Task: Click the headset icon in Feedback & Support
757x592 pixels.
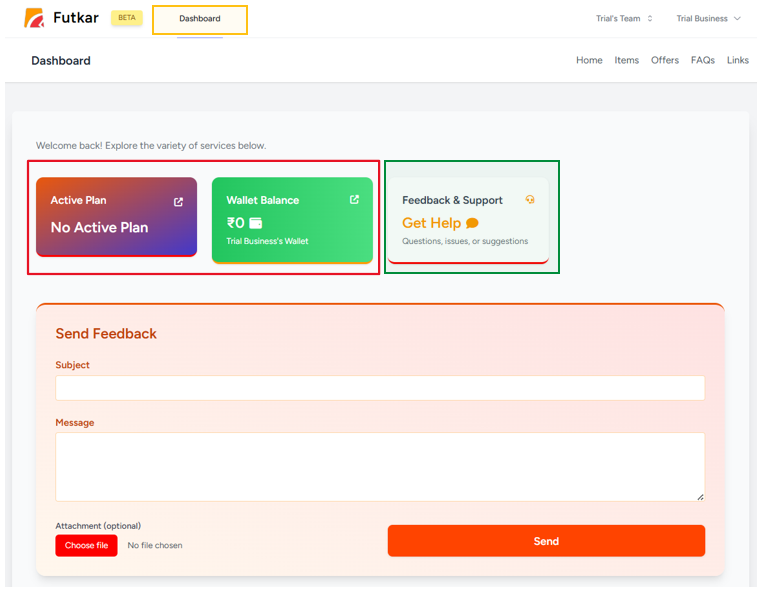Action: click(530, 199)
